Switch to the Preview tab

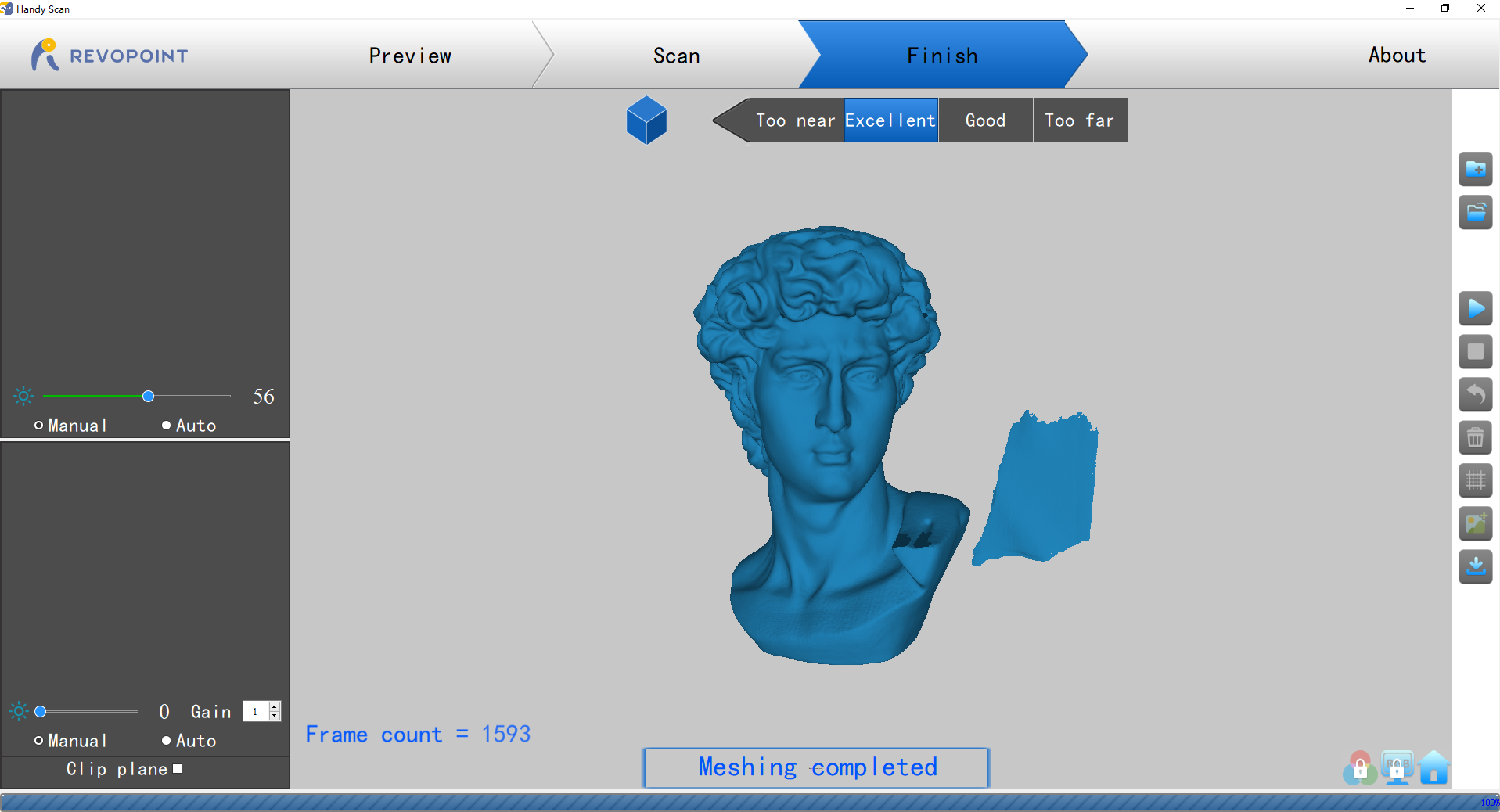[x=409, y=55]
